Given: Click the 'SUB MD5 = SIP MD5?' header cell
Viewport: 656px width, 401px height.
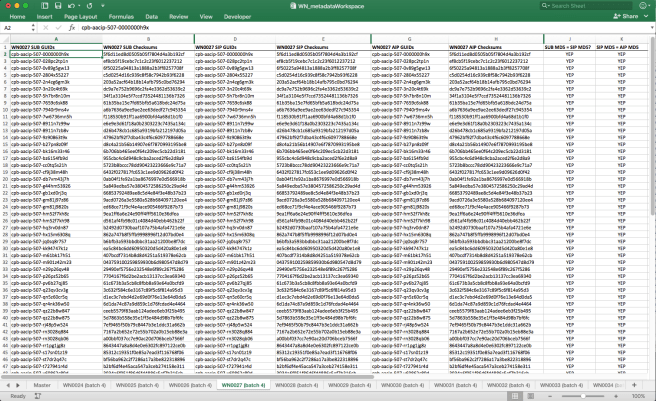Looking at the screenshot, I should (x=569, y=47).
